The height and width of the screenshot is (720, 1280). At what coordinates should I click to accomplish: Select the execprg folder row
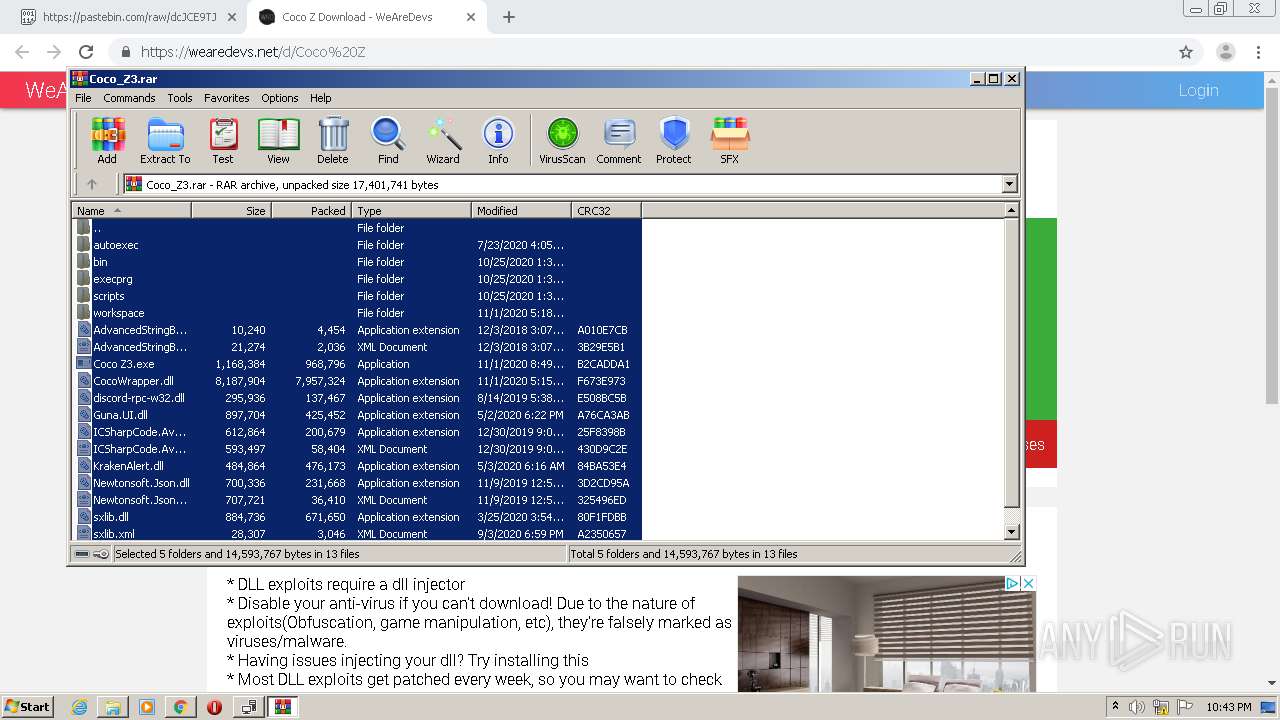pos(357,279)
